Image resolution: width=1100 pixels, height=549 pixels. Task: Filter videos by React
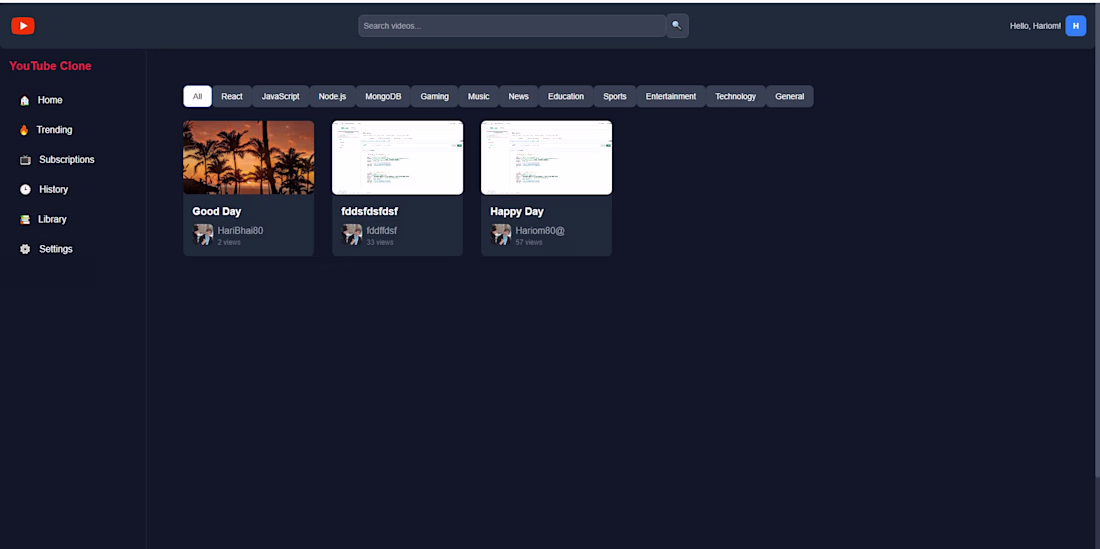click(x=232, y=96)
